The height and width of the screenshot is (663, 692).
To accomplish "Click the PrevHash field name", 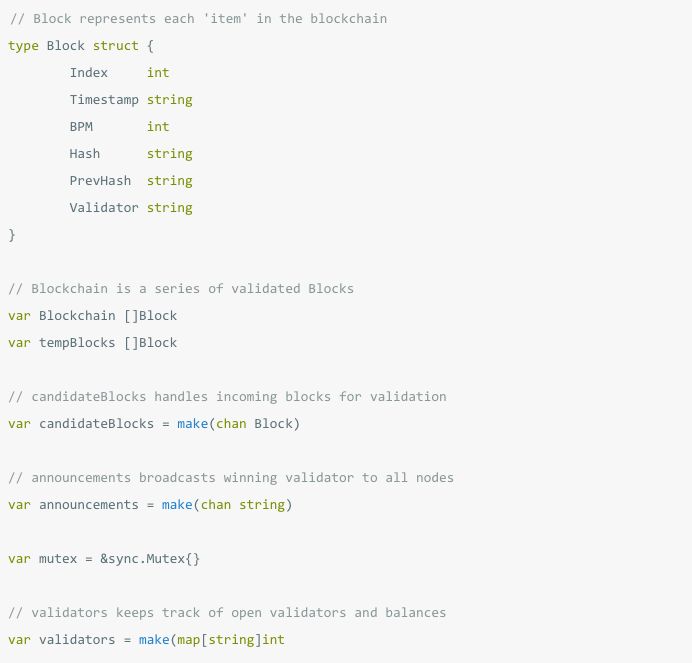I will coord(100,181).
